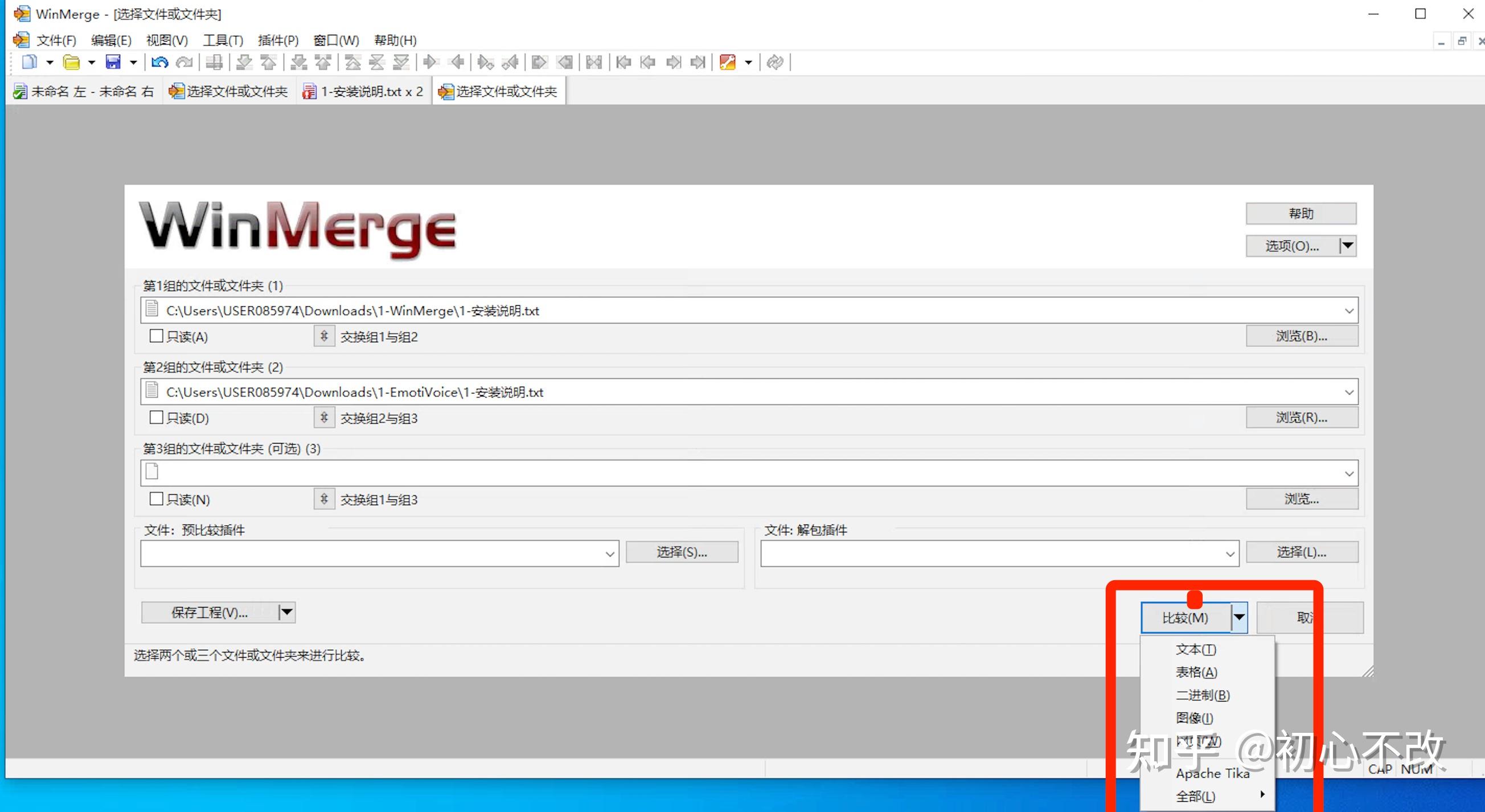This screenshot has height=812, width=1485.
Task: Expand the 保存工程(V) dropdown arrow
Action: tap(286, 612)
